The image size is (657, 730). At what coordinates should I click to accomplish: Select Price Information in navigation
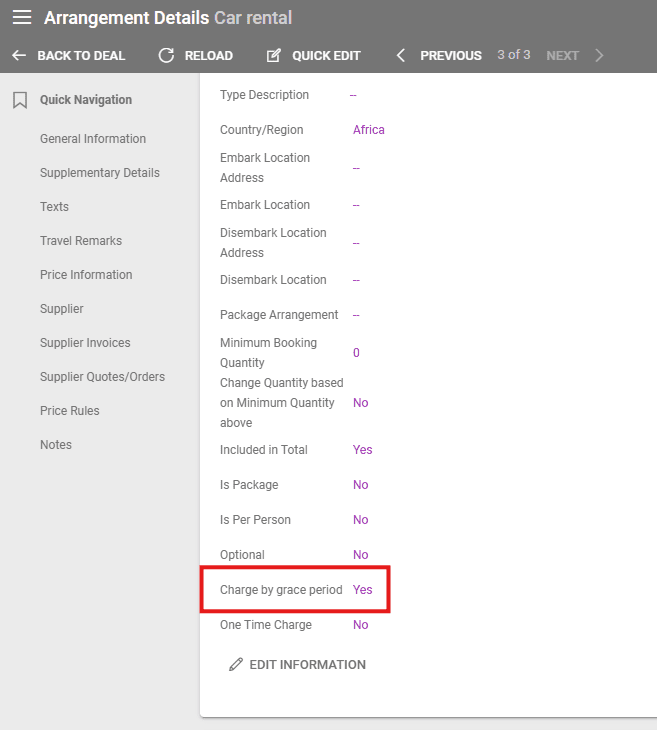pos(86,275)
